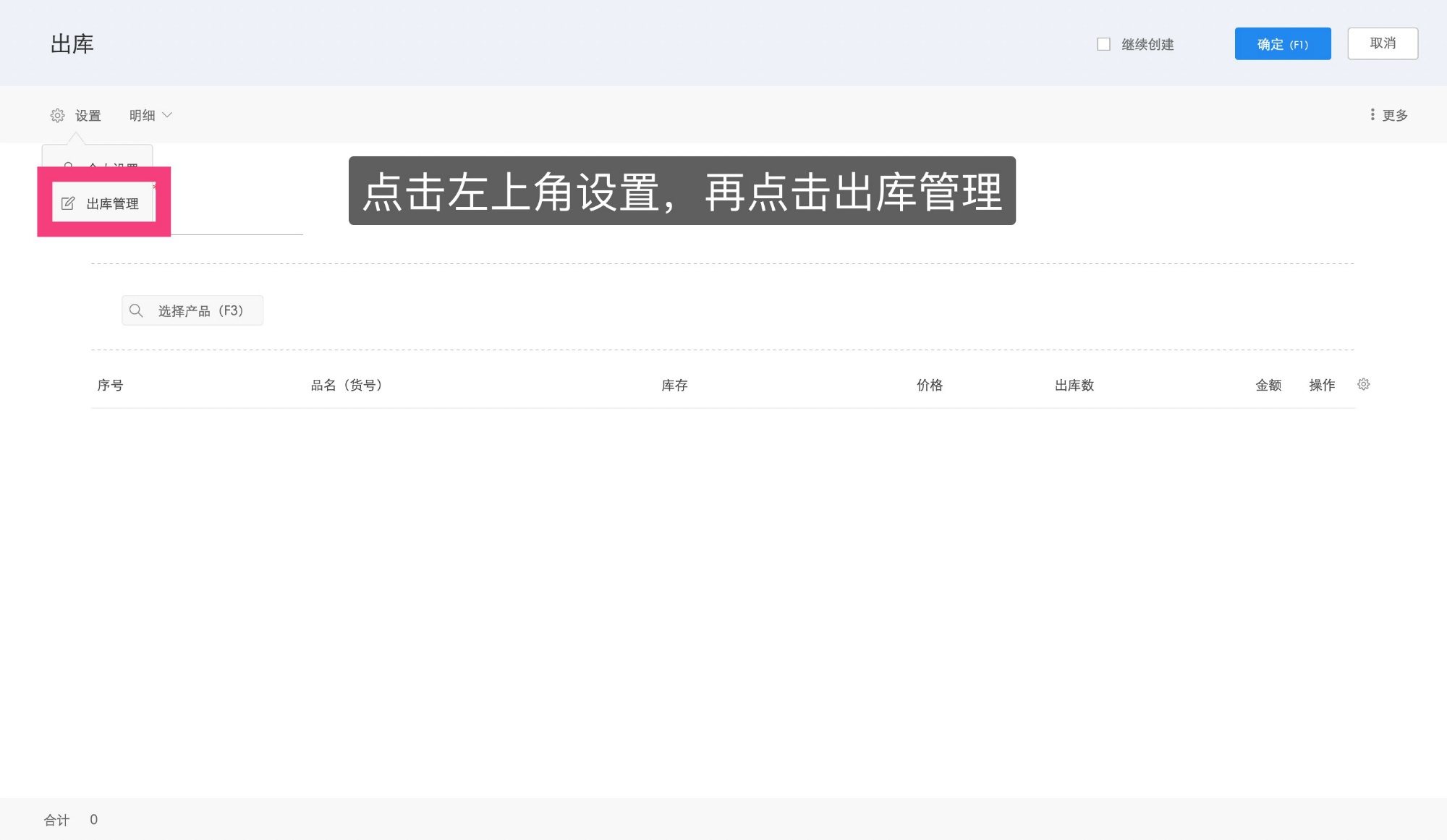Click the 库存 column header
This screenshot has width=1447, height=840.
(675, 384)
